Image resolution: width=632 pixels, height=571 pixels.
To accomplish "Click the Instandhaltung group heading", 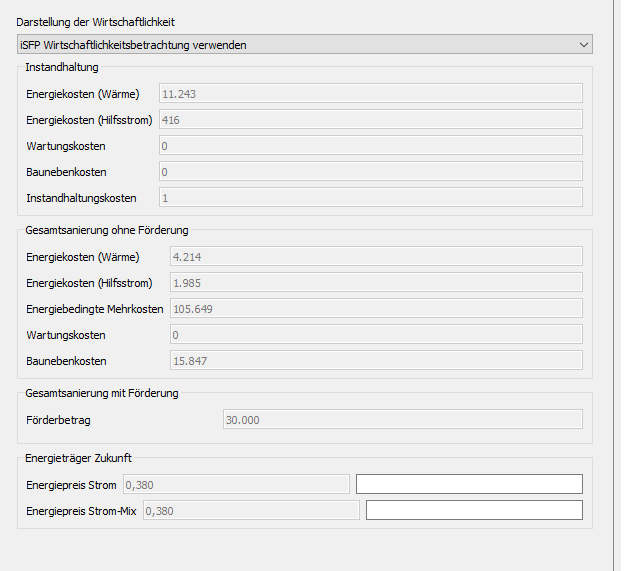I will point(61,67).
